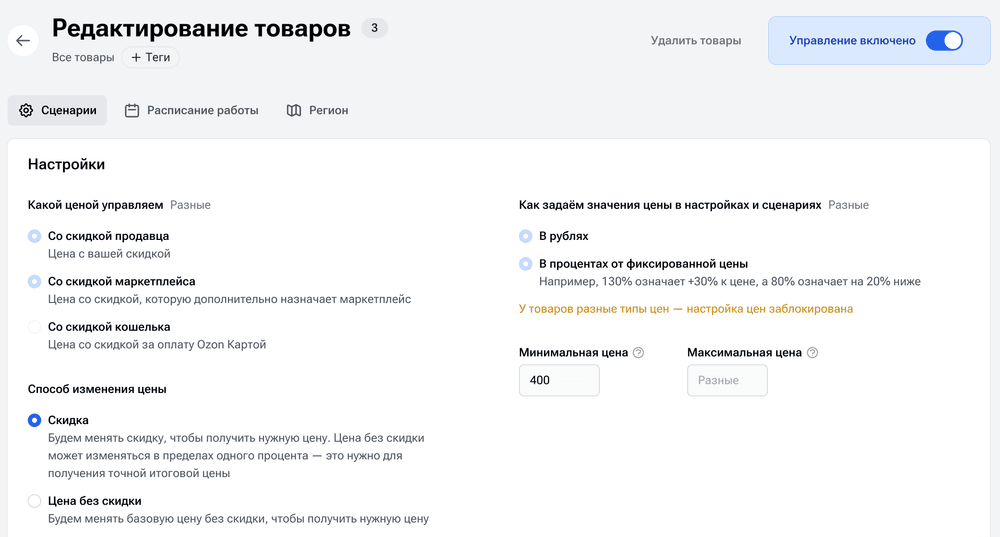Click the Все товары breadcrumb link
The width and height of the screenshot is (1000, 537).
[83, 57]
